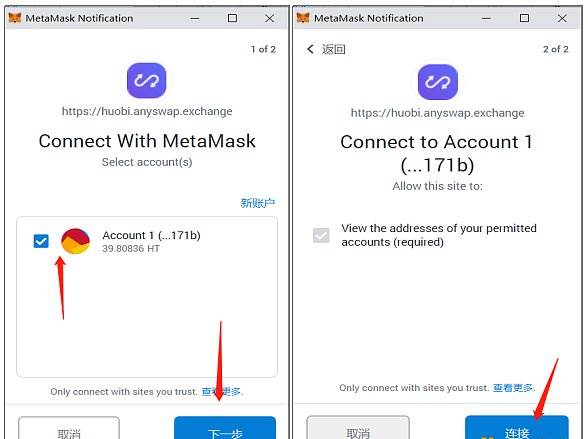Minimize the right MetaMask Notification window
Screen dimensions: 588x439
pyautogui.click(x=486, y=18)
